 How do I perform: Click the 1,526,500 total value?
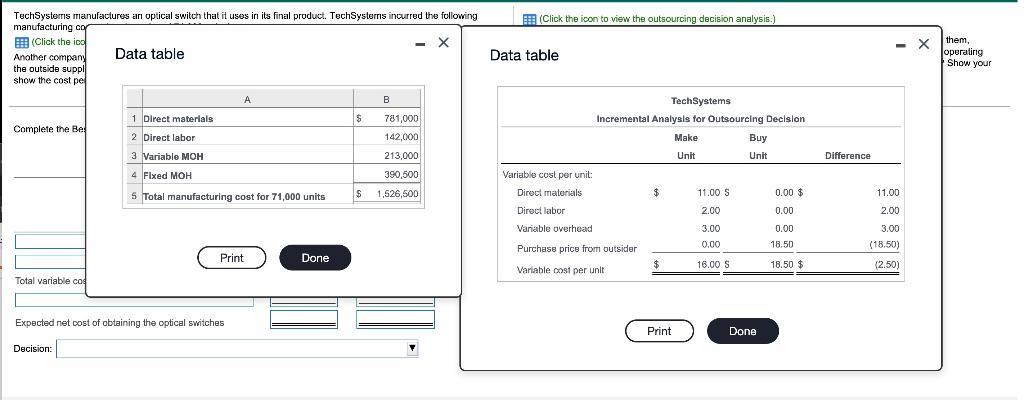tap(387, 195)
